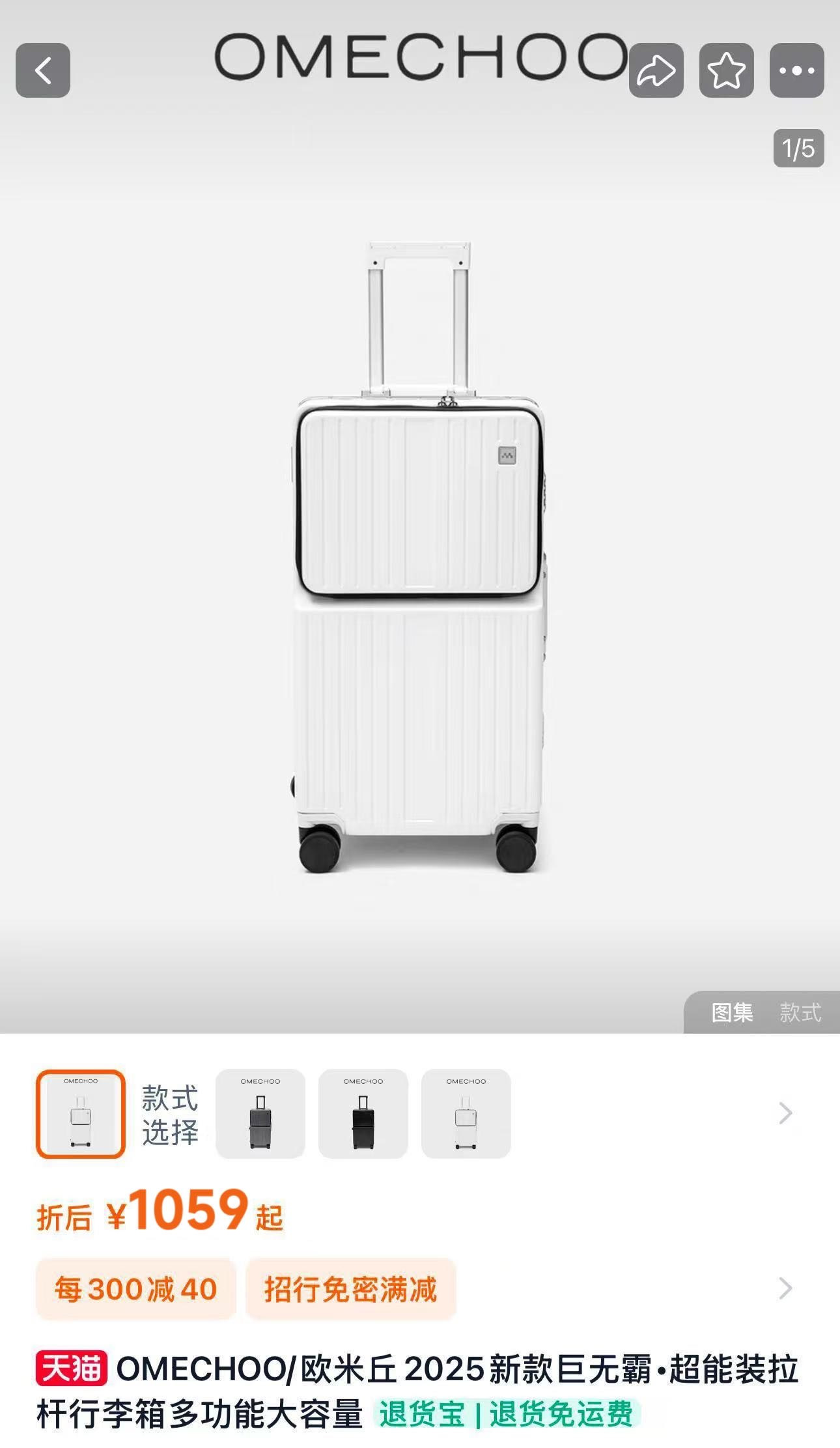Switch to the 款式 style tab
The image size is (840, 1448).
point(800,1012)
